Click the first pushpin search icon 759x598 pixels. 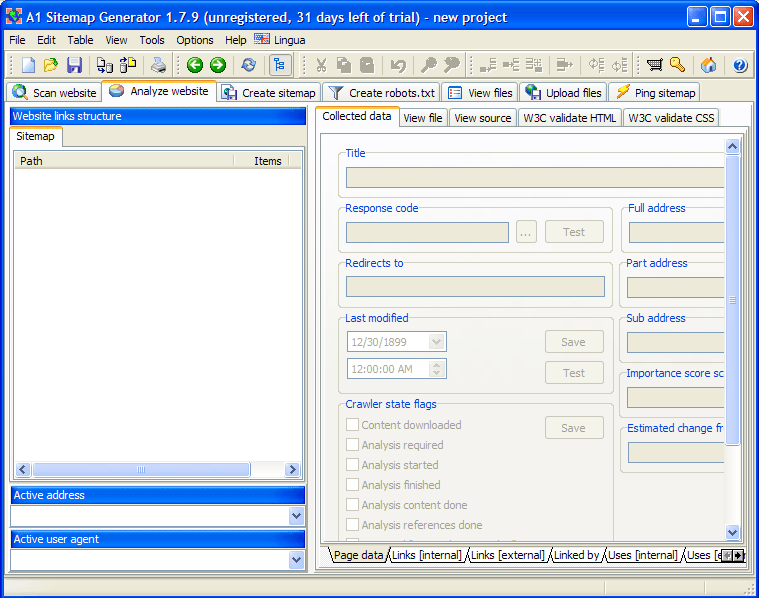[x=428, y=65]
